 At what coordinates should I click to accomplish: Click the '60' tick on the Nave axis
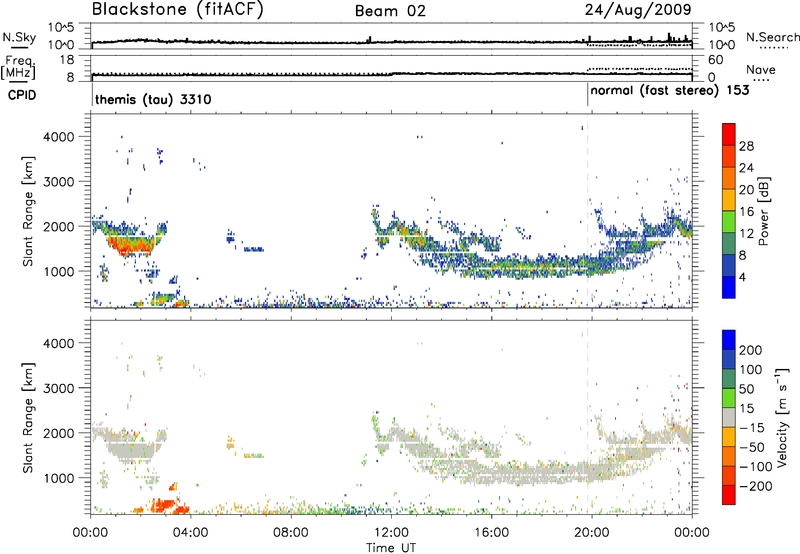click(715, 60)
